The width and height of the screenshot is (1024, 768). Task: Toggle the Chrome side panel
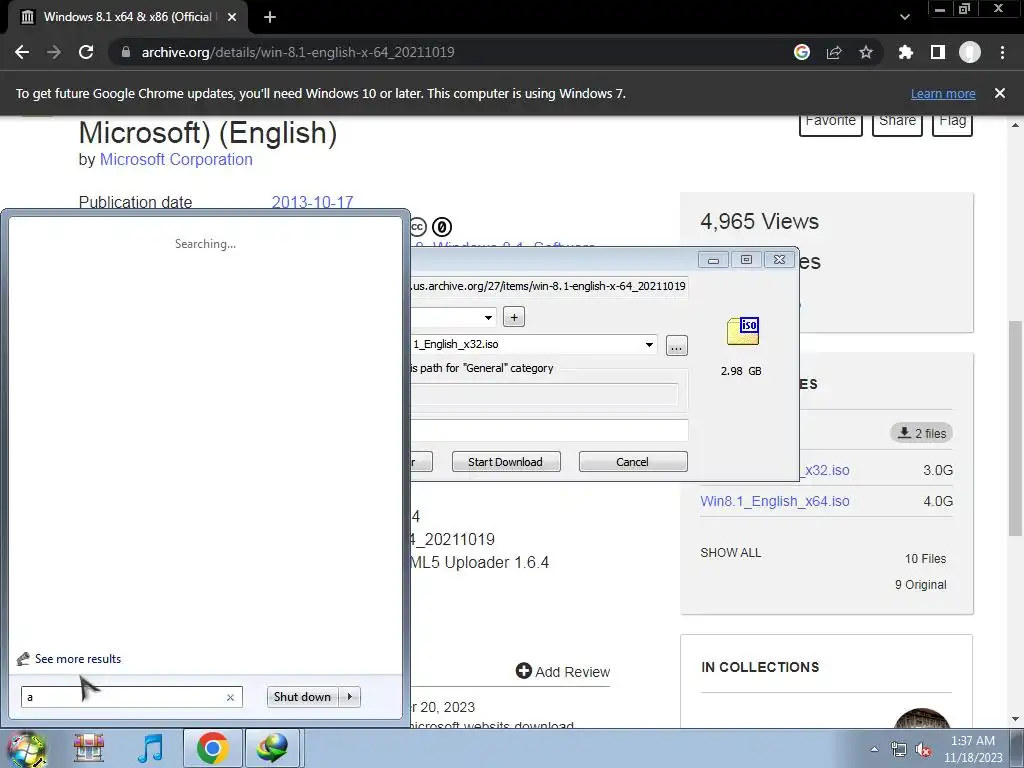[938, 52]
